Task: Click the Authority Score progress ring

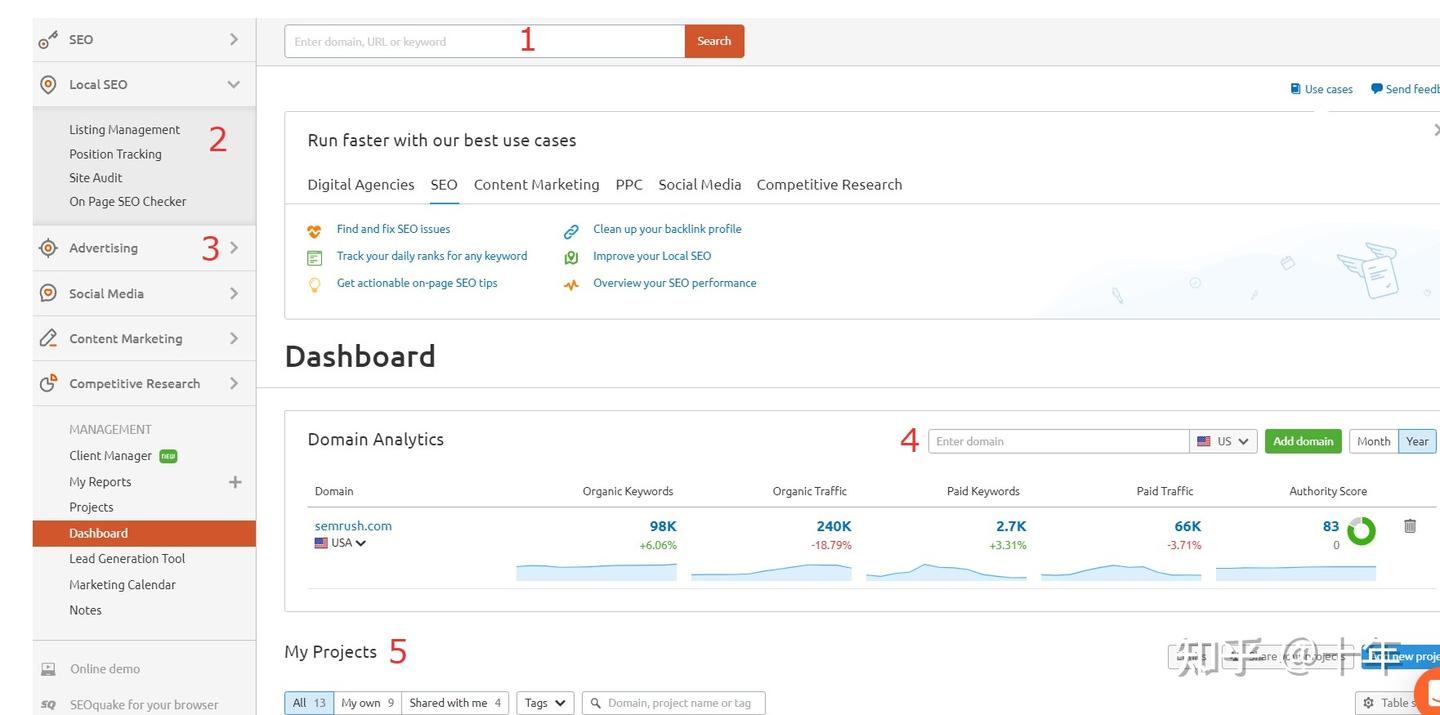Action: (1360, 531)
